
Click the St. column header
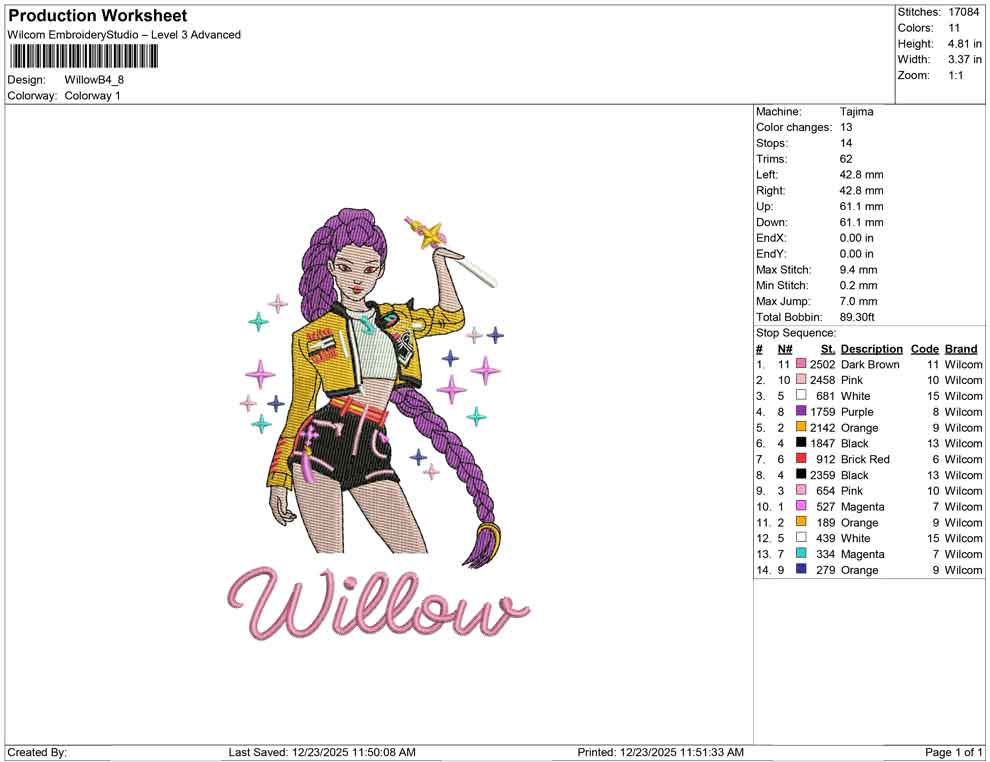(x=827, y=348)
